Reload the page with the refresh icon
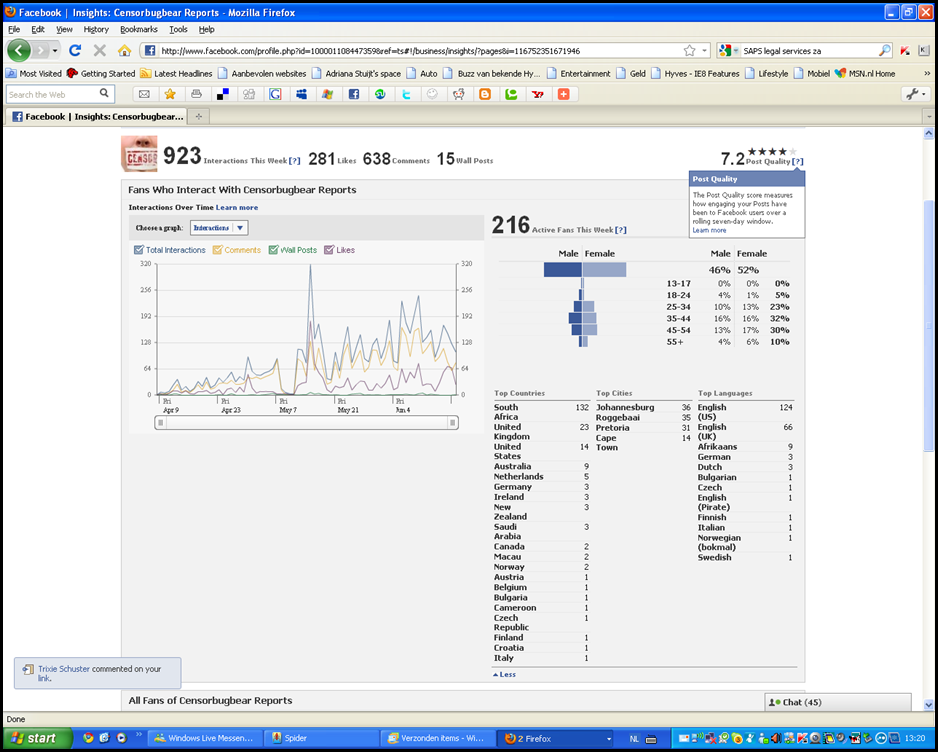 point(75,51)
